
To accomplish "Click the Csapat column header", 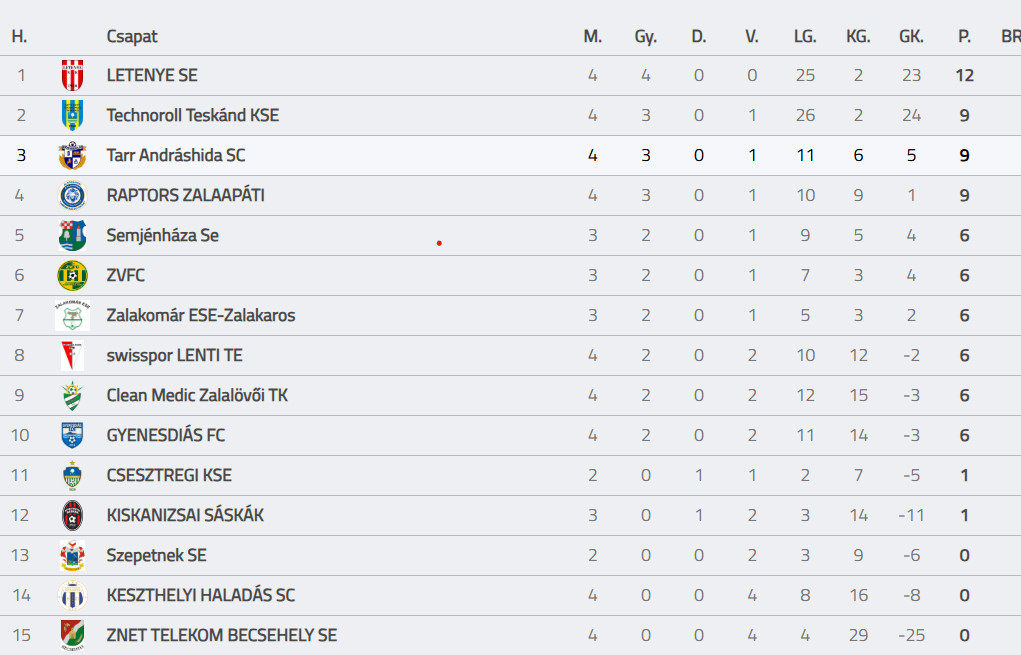I will tap(132, 36).
